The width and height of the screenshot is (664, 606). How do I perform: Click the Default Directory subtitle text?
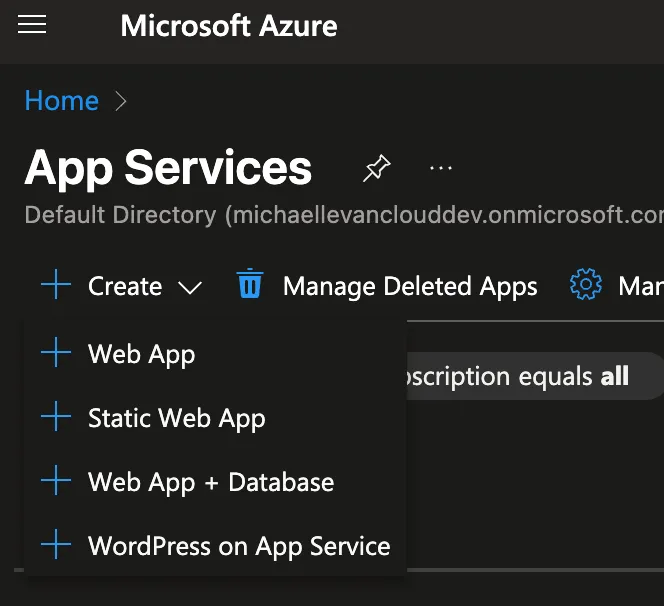pyautogui.click(x=344, y=215)
